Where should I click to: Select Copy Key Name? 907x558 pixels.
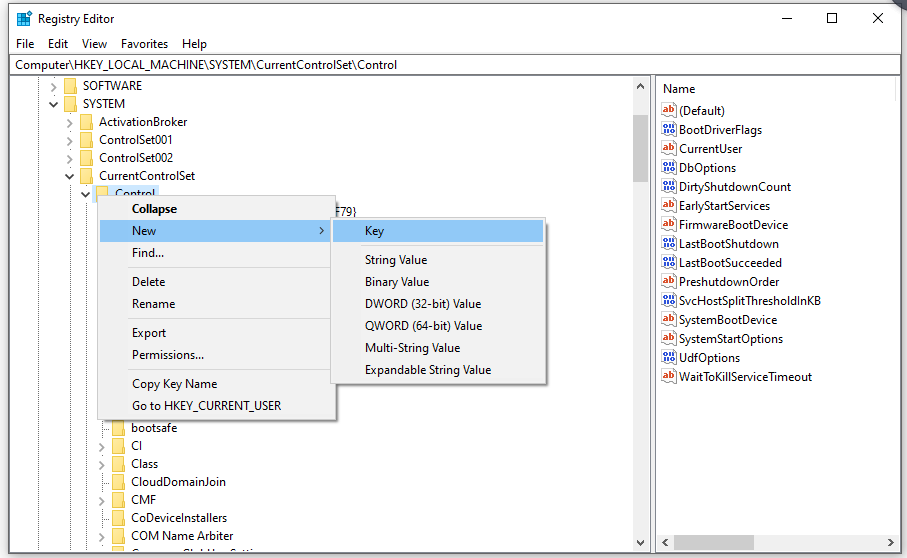[x=215, y=383]
